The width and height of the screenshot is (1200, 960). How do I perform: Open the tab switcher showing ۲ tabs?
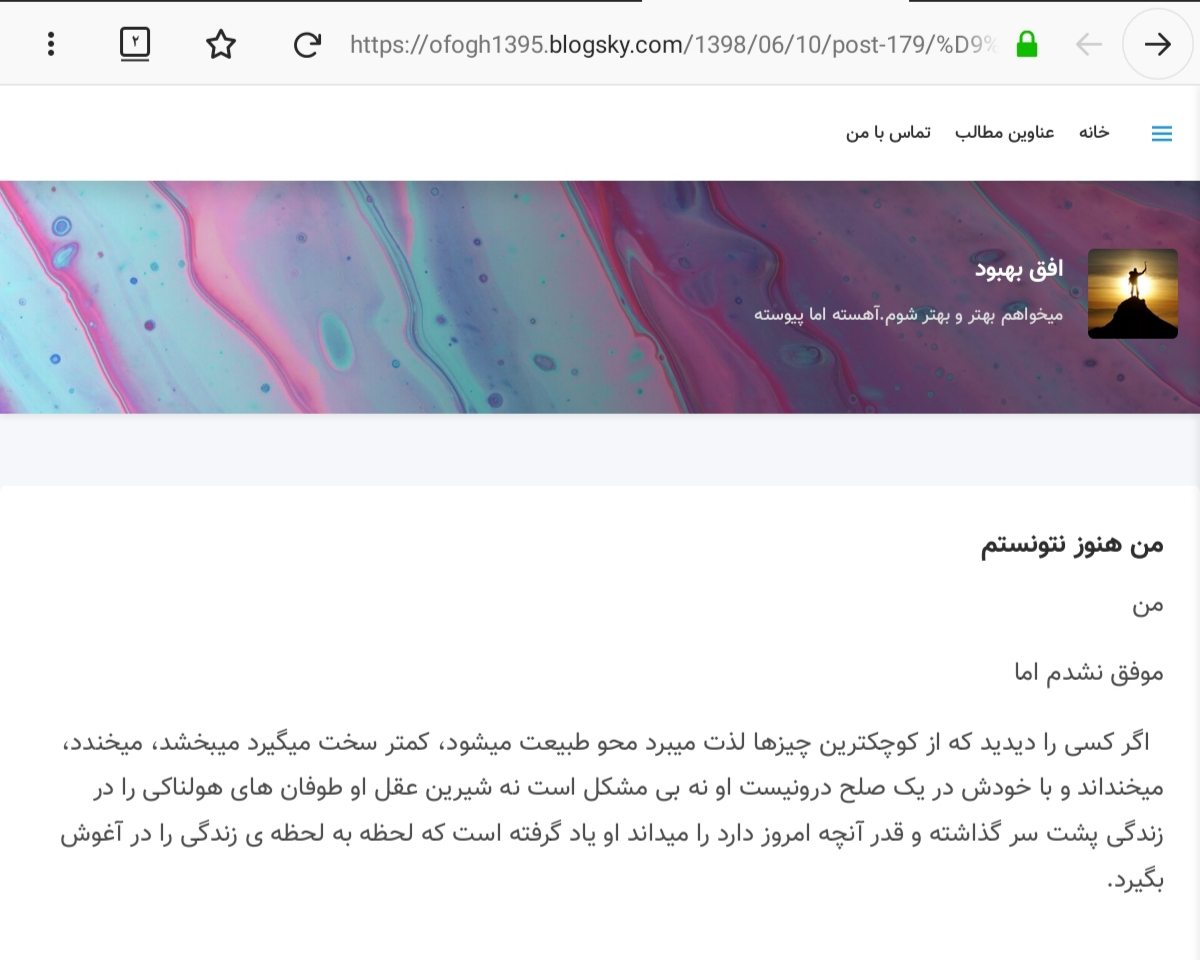[x=135, y=44]
